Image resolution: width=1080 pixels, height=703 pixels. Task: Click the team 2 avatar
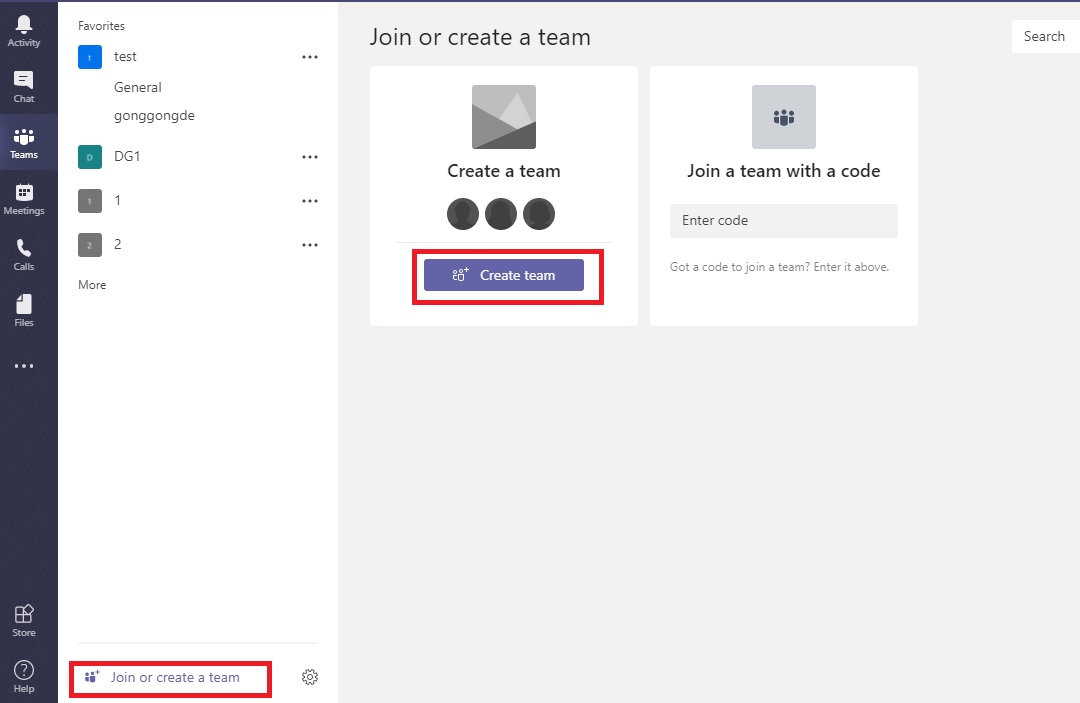tap(90, 245)
